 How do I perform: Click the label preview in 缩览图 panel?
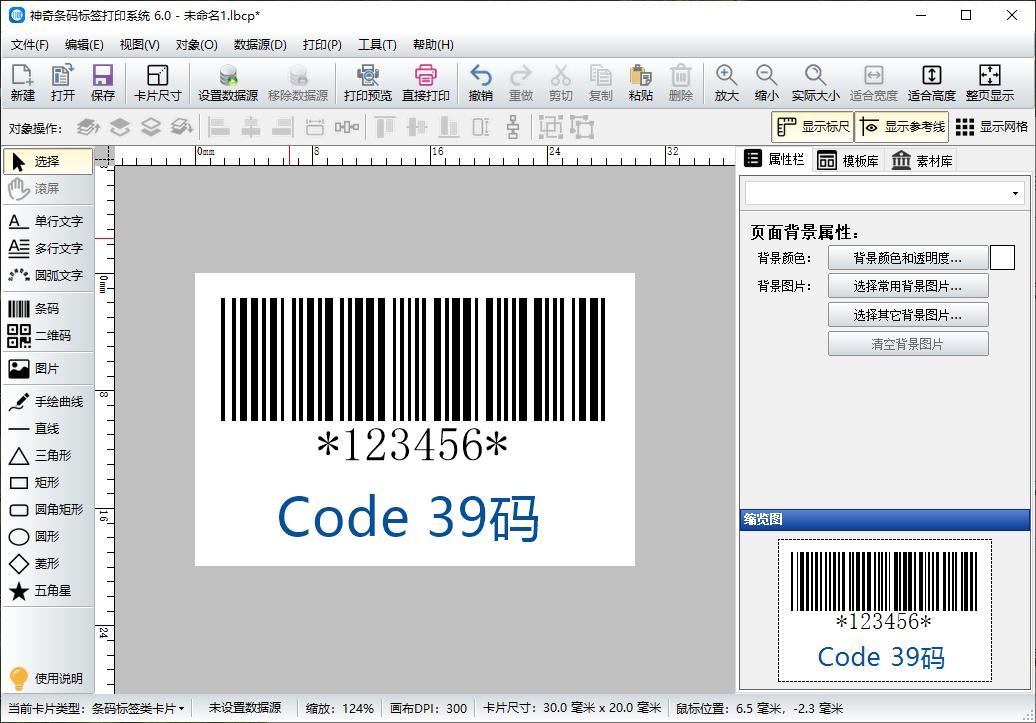pos(884,611)
